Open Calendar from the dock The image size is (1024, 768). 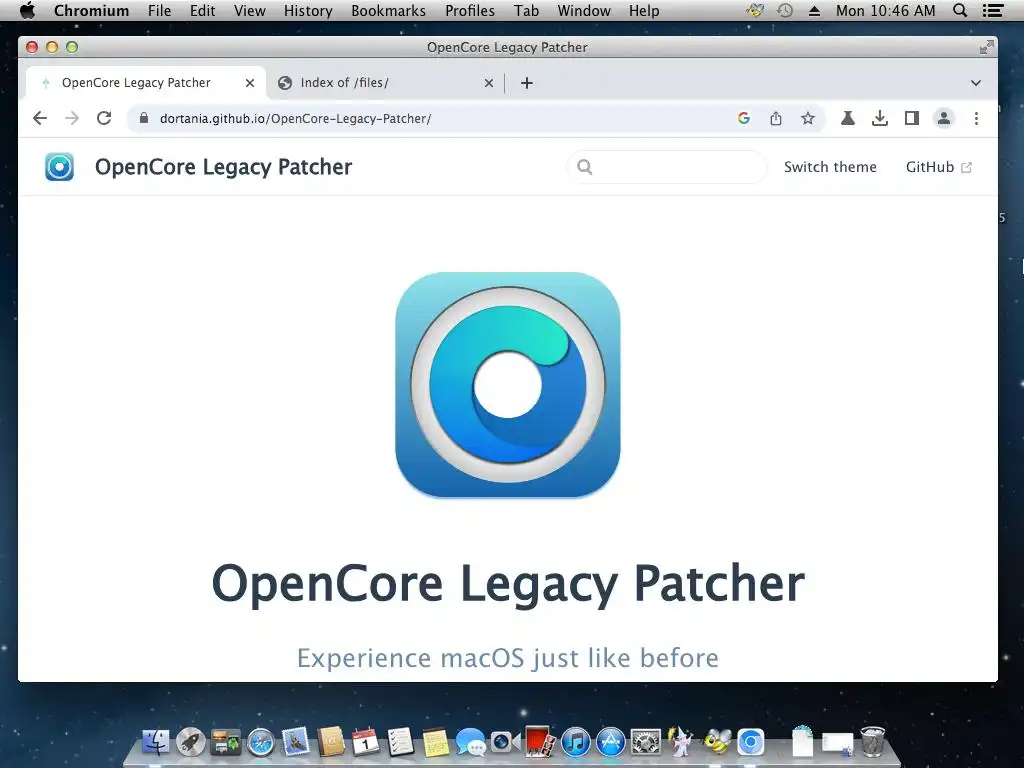(366, 743)
